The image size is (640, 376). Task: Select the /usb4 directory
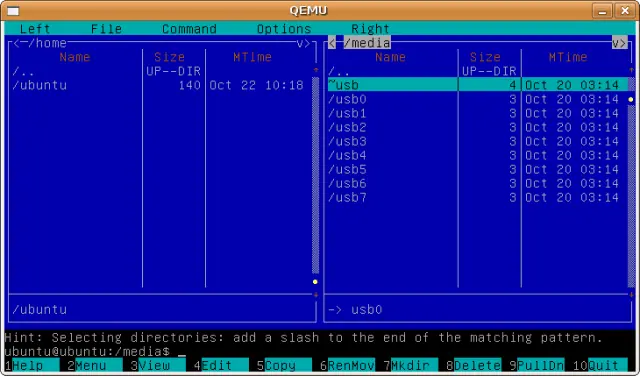pos(477,156)
